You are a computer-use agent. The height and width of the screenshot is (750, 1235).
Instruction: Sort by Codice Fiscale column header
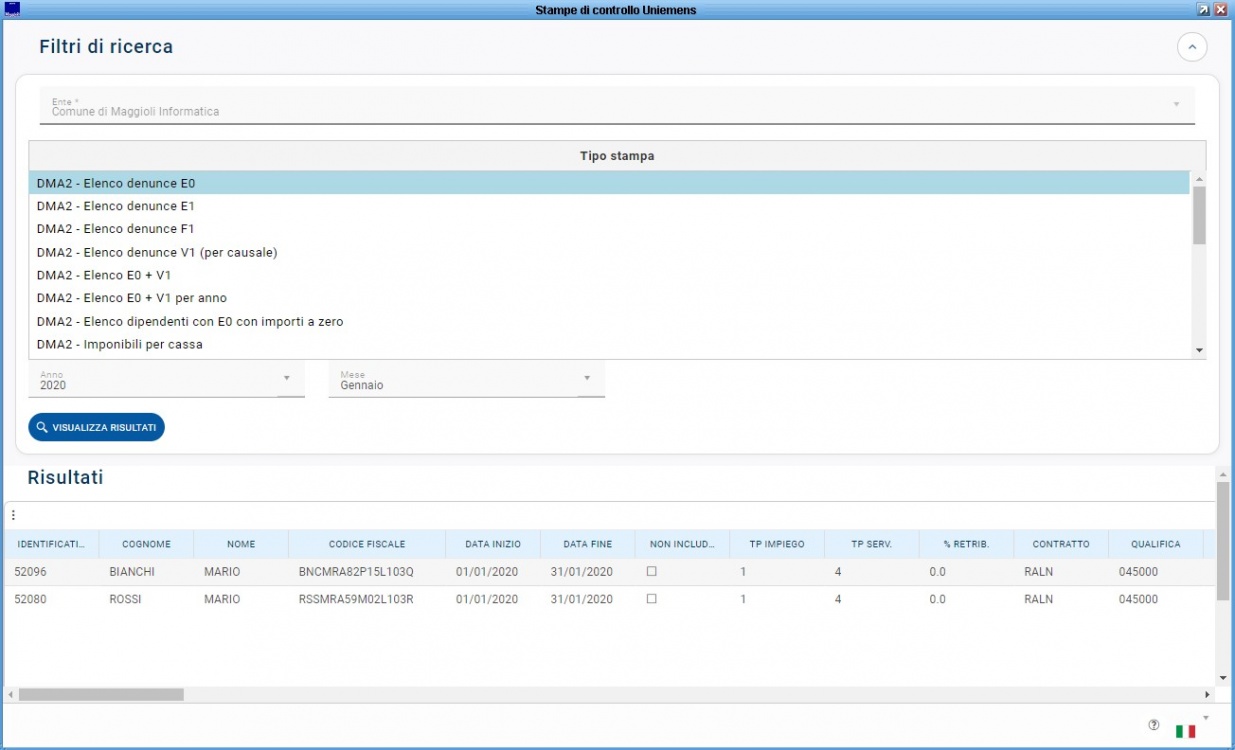click(x=367, y=544)
